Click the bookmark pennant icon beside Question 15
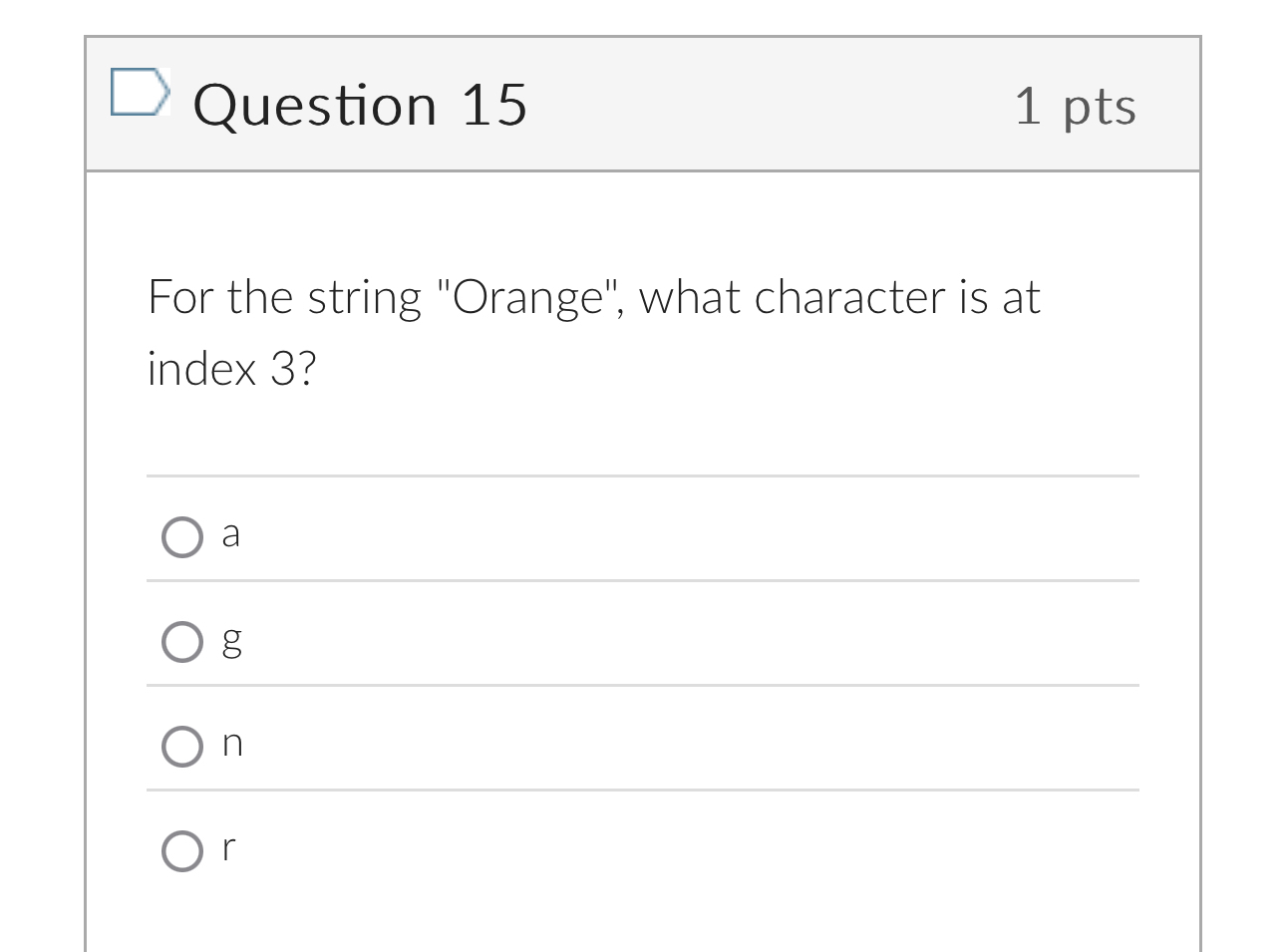 [x=142, y=94]
